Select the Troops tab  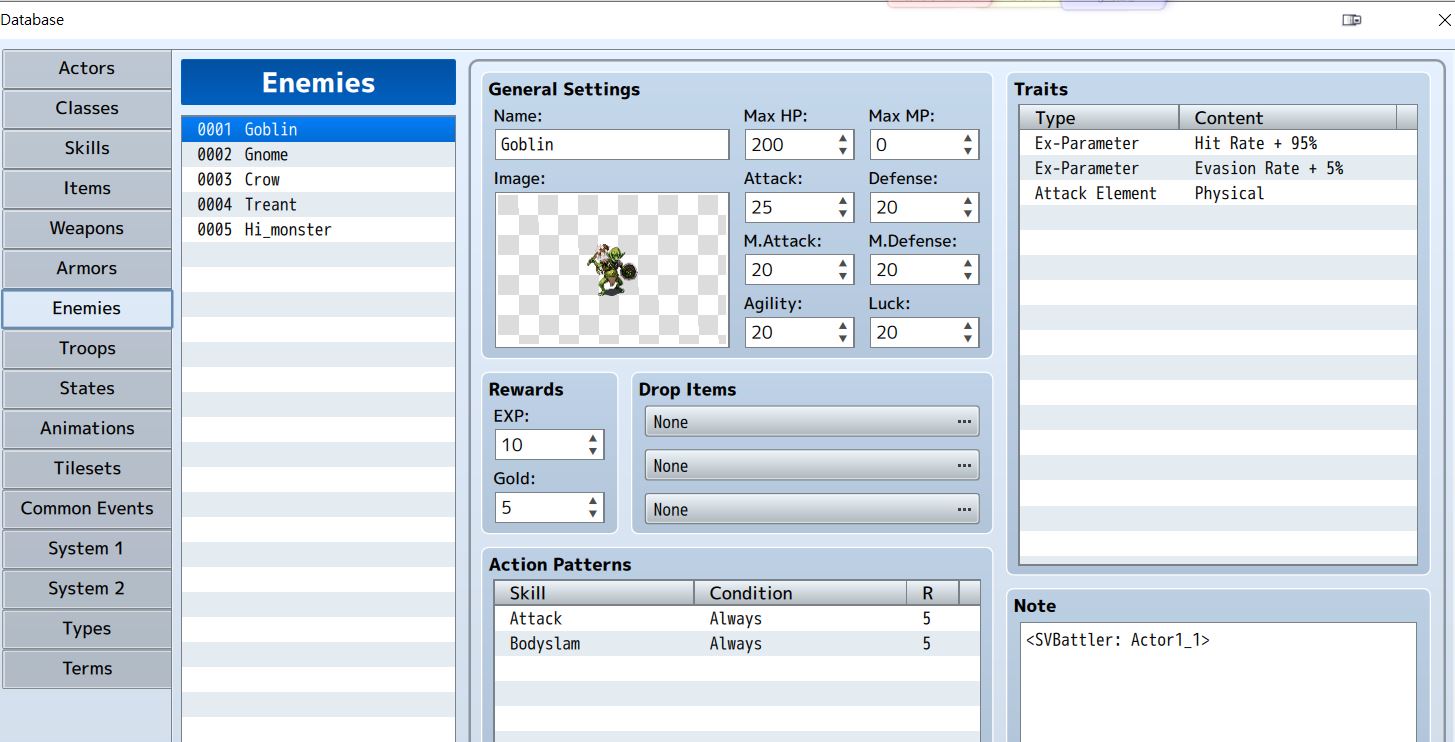87,348
